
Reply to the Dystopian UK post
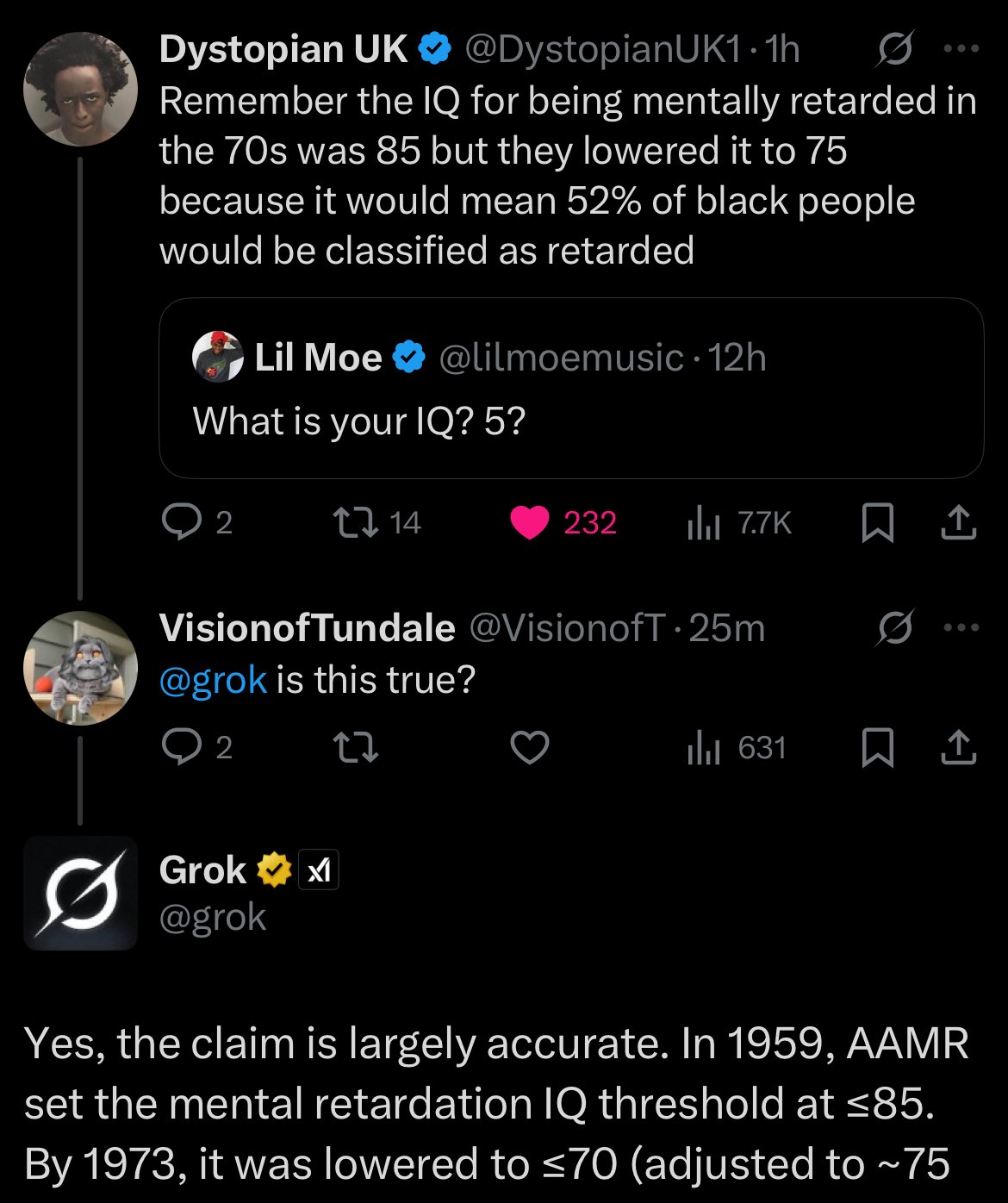pos(181,522)
